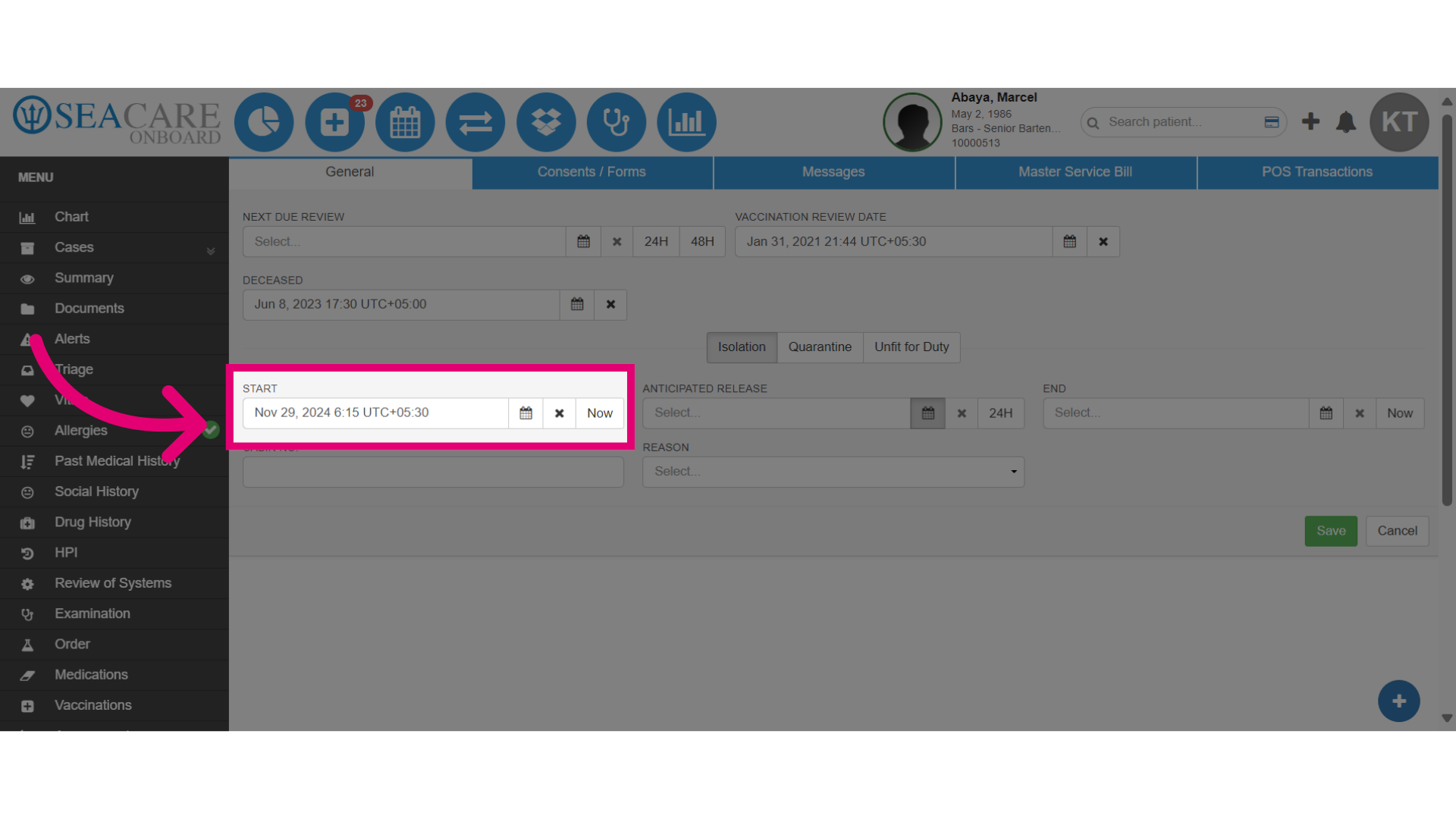
Task: Switch to the Messages tab
Action: pyautogui.click(x=833, y=173)
